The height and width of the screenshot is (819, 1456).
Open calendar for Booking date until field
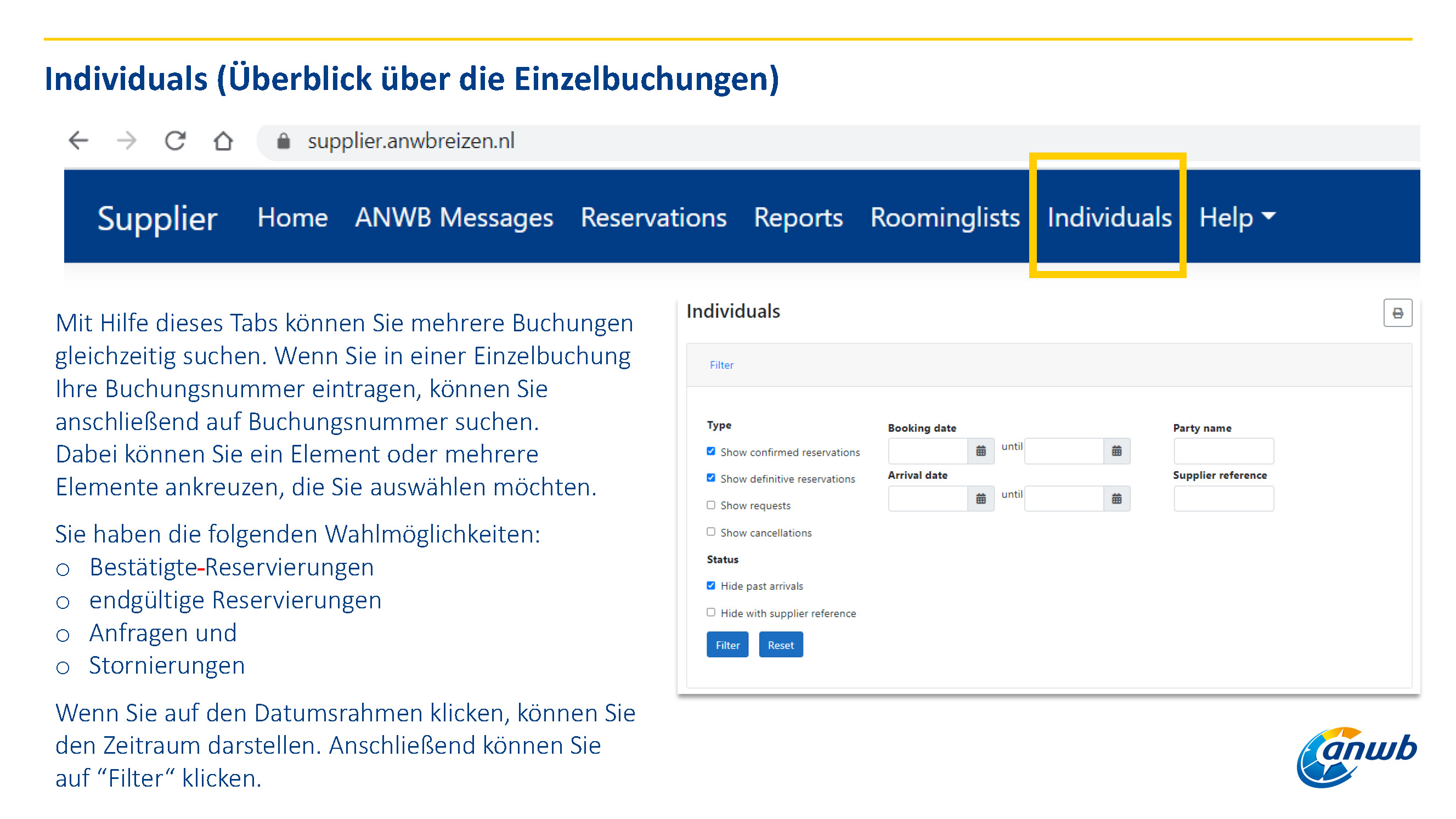(1116, 451)
